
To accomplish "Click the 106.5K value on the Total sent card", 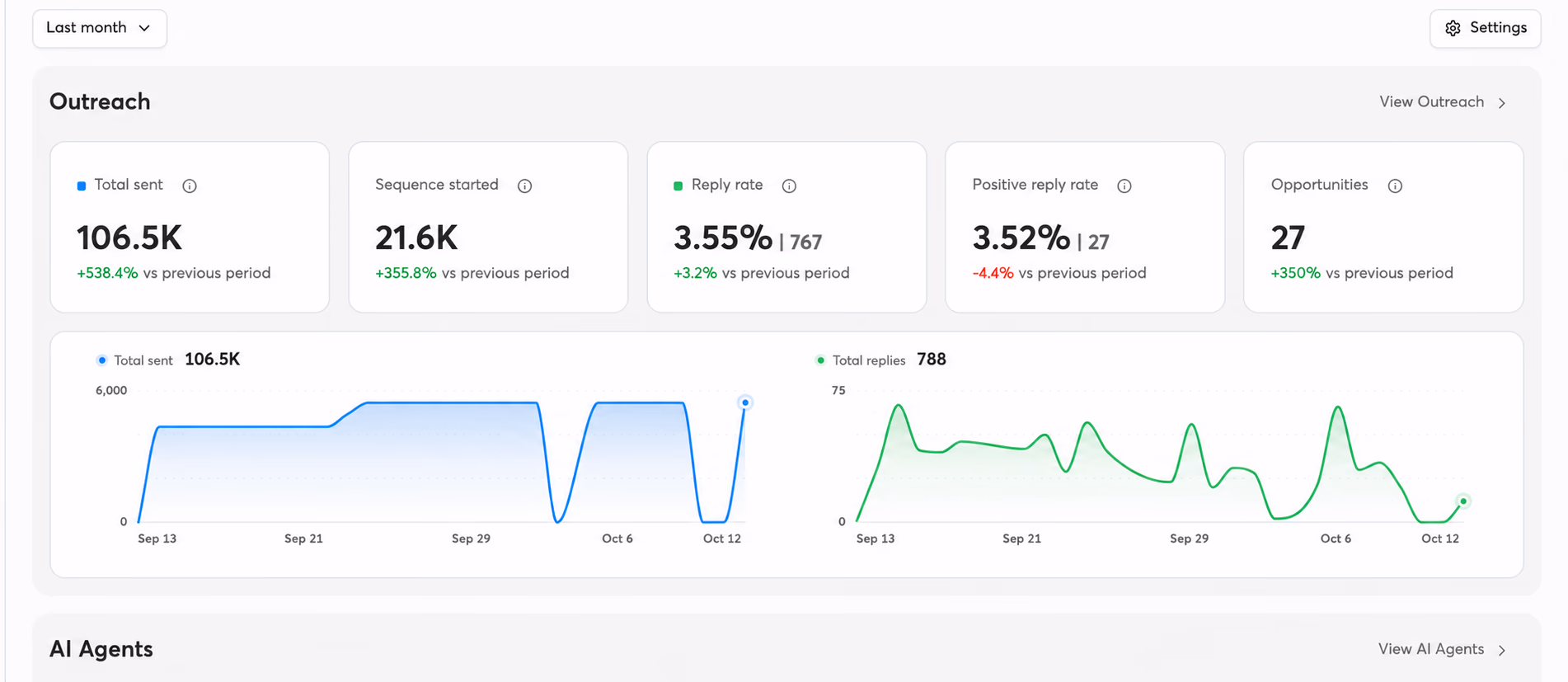I will (129, 238).
